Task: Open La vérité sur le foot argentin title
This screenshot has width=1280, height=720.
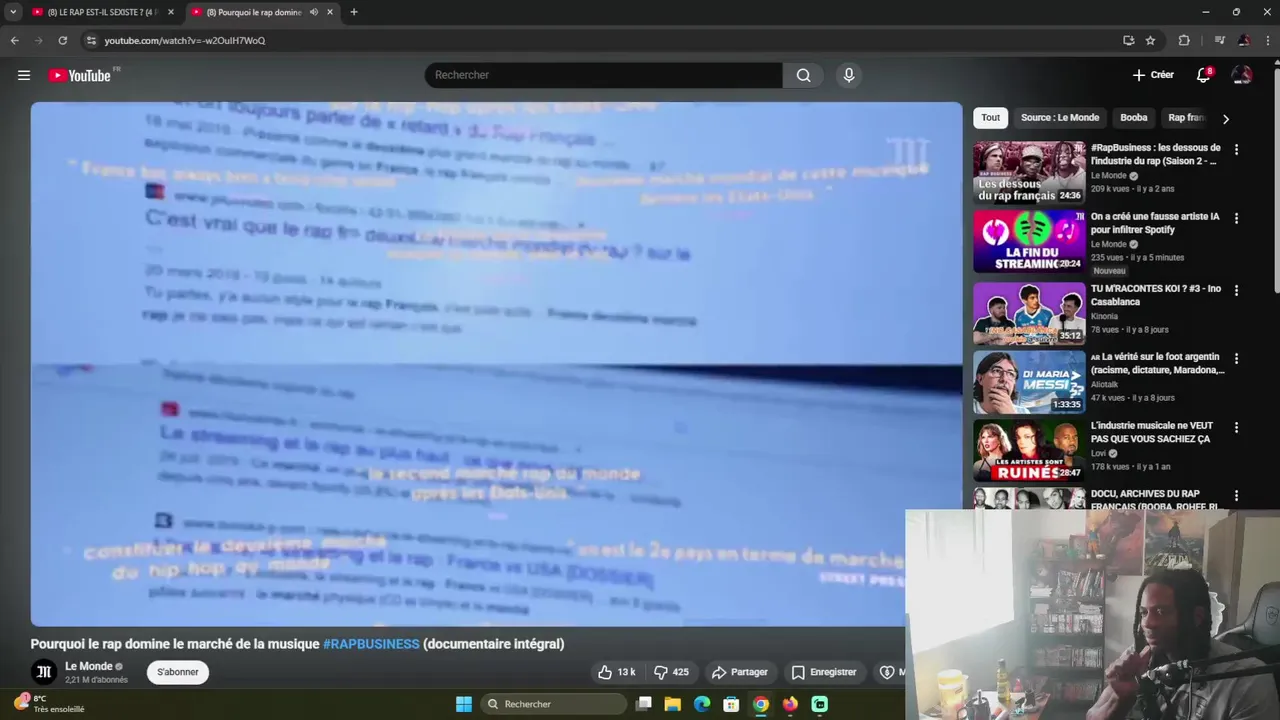Action: [x=1157, y=363]
